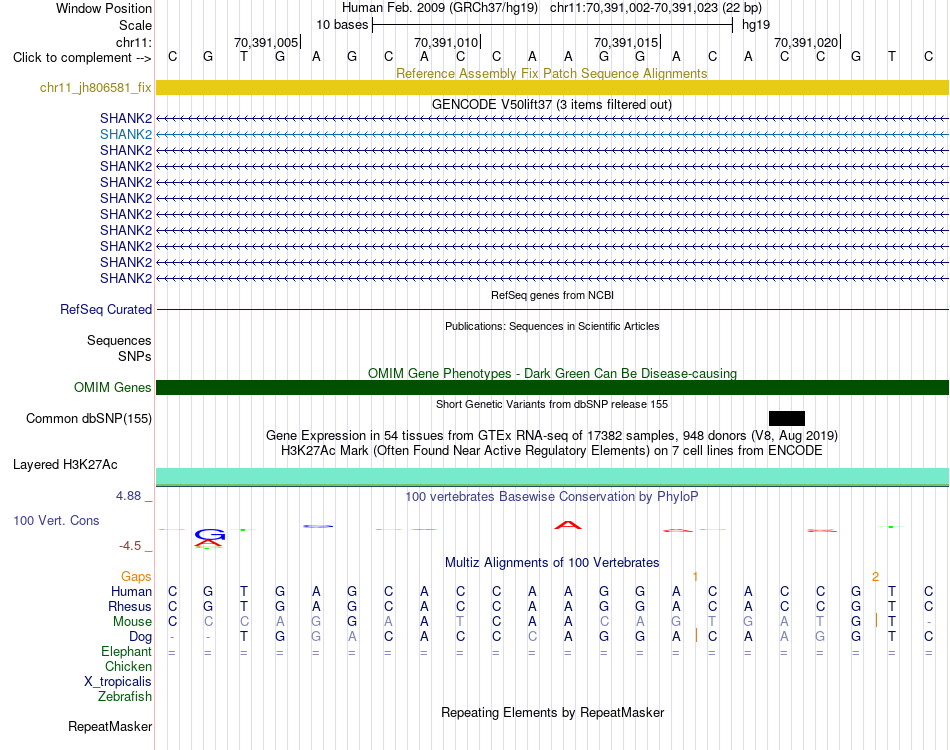The width and height of the screenshot is (950, 750).
Task: Click the teal H3K27Ac signal bar
Action: pyautogui.click(x=553, y=476)
